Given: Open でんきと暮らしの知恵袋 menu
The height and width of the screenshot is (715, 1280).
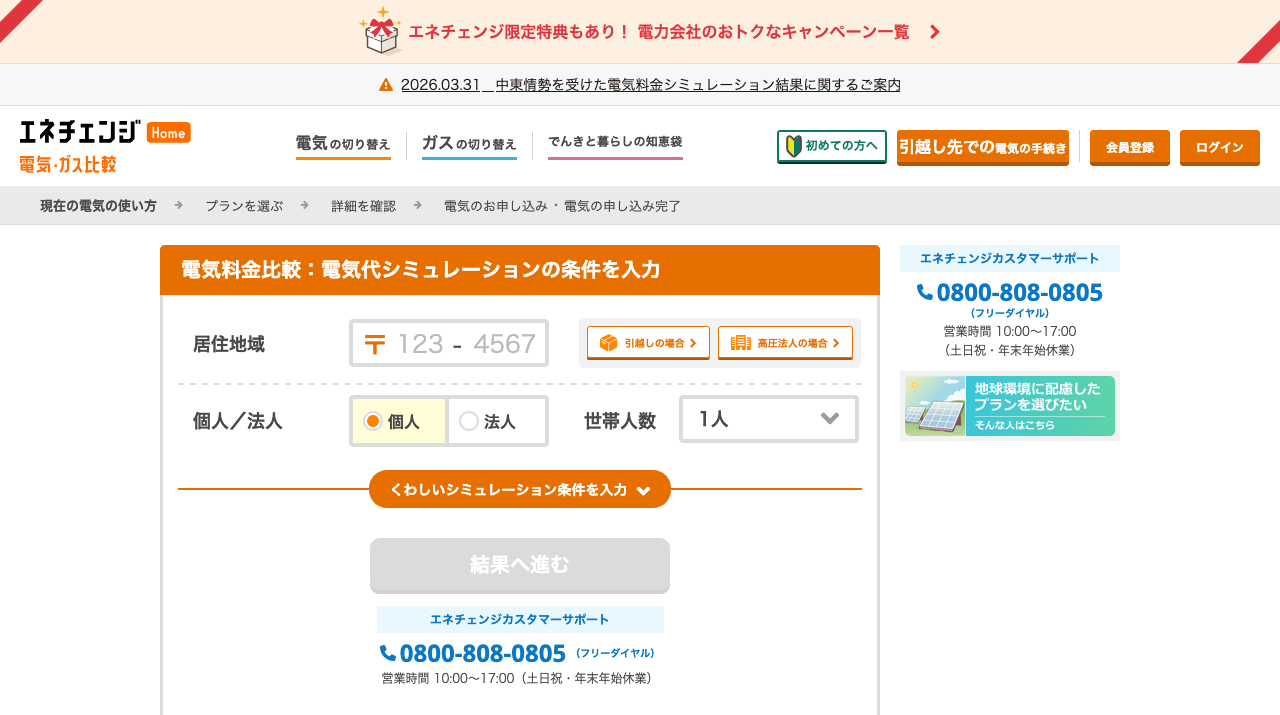Looking at the screenshot, I should (615, 144).
